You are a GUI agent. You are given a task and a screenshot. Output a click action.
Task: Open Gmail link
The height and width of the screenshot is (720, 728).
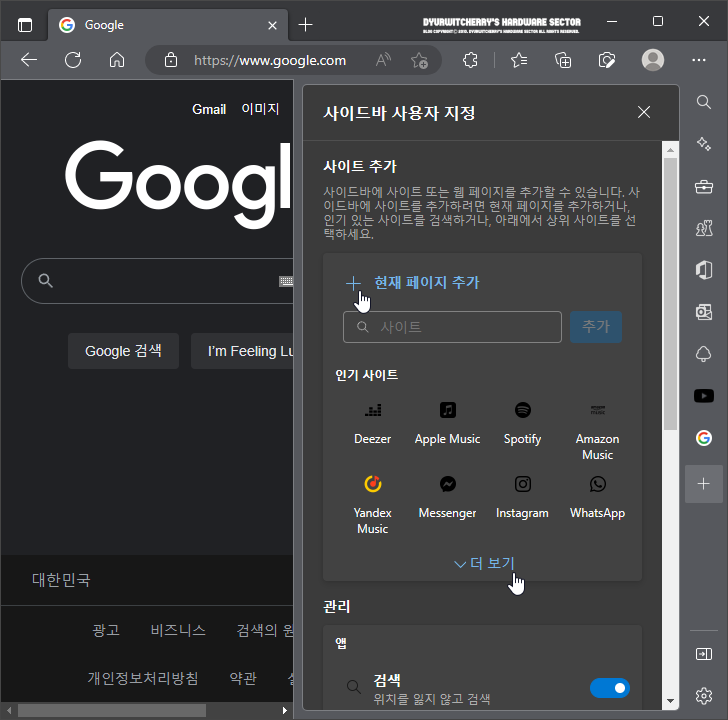point(209,109)
